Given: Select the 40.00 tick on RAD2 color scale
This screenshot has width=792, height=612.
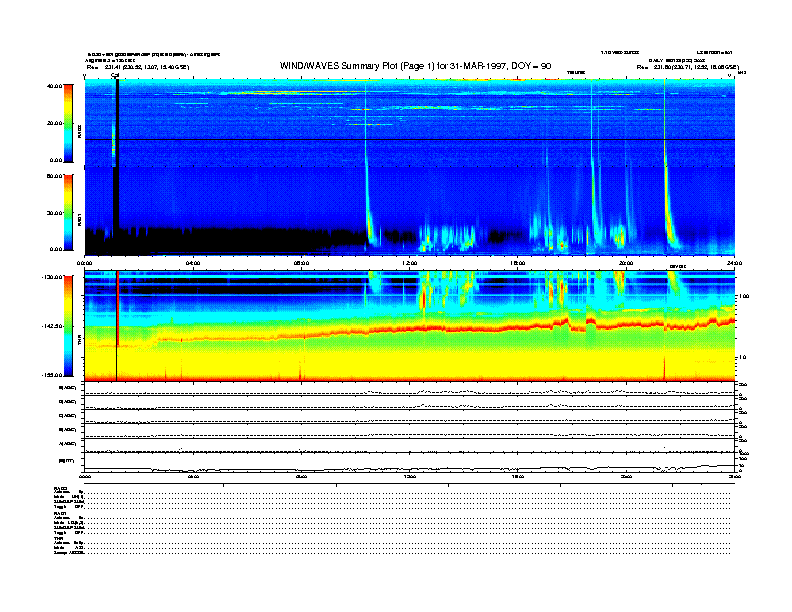Looking at the screenshot, I should point(54,86).
